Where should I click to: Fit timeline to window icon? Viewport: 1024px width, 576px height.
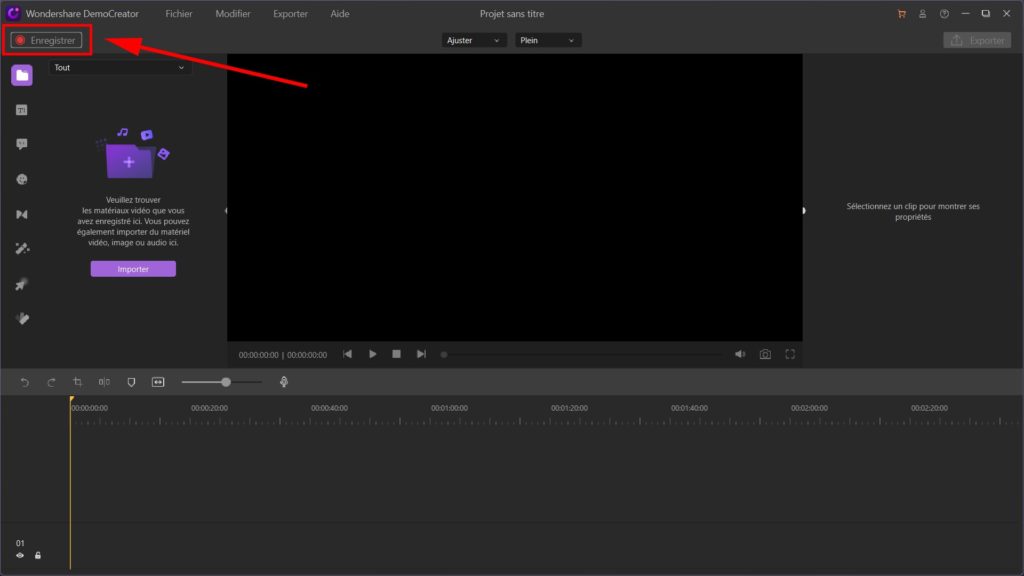[x=158, y=382]
